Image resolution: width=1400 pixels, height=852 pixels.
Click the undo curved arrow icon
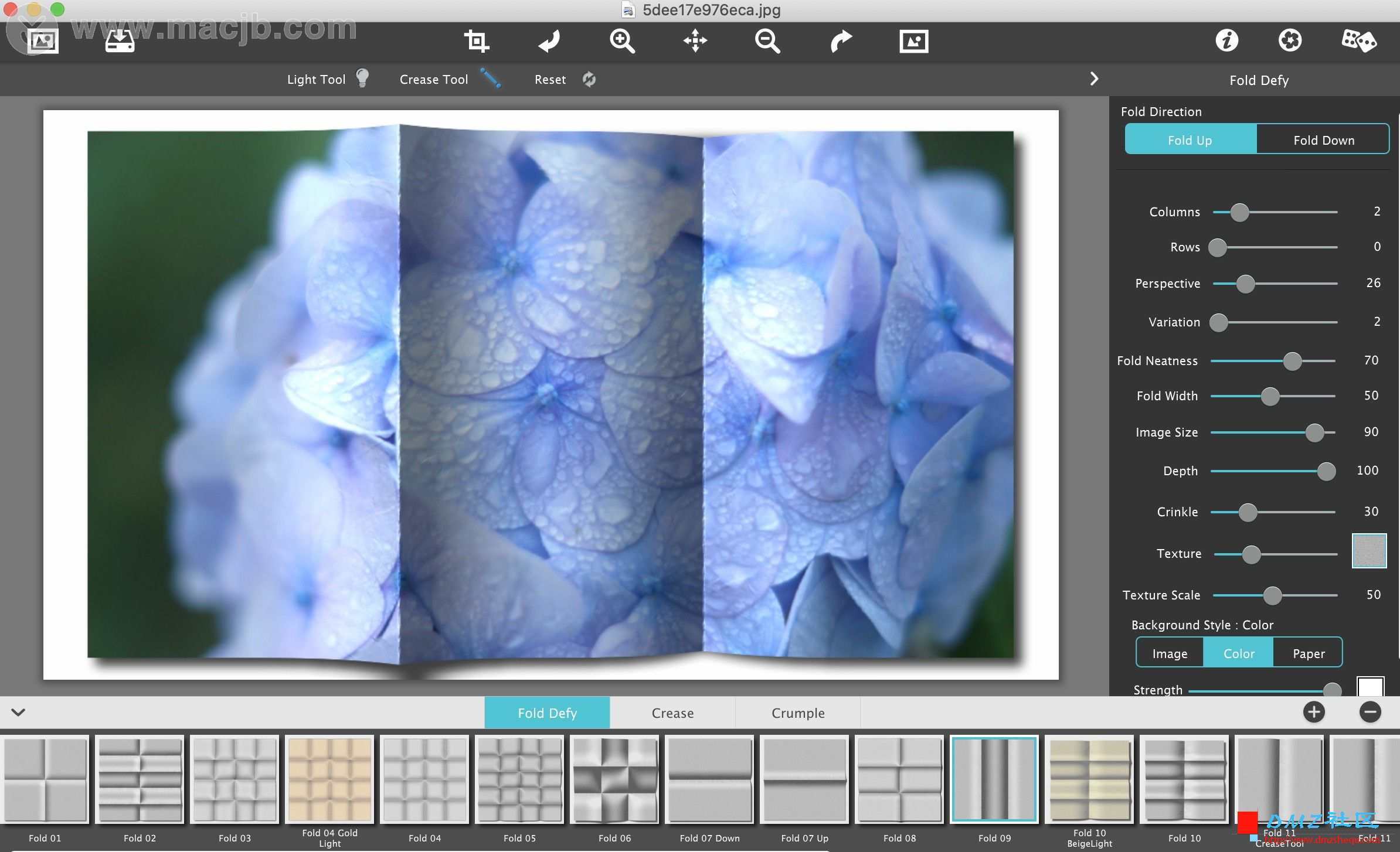(x=549, y=41)
